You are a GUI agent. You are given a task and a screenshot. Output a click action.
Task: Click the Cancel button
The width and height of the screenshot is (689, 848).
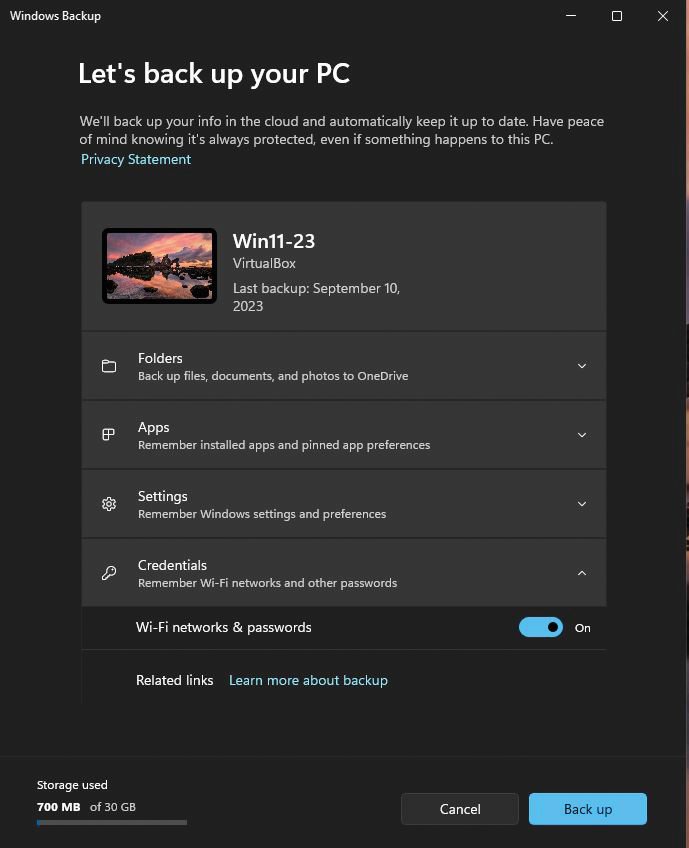tap(460, 809)
